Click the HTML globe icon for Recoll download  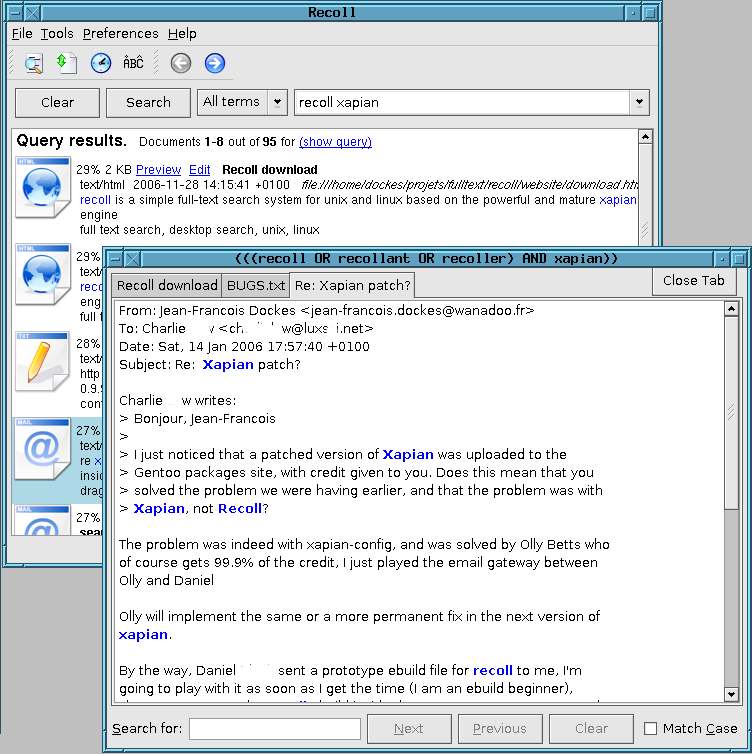pyautogui.click(x=42, y=188)
